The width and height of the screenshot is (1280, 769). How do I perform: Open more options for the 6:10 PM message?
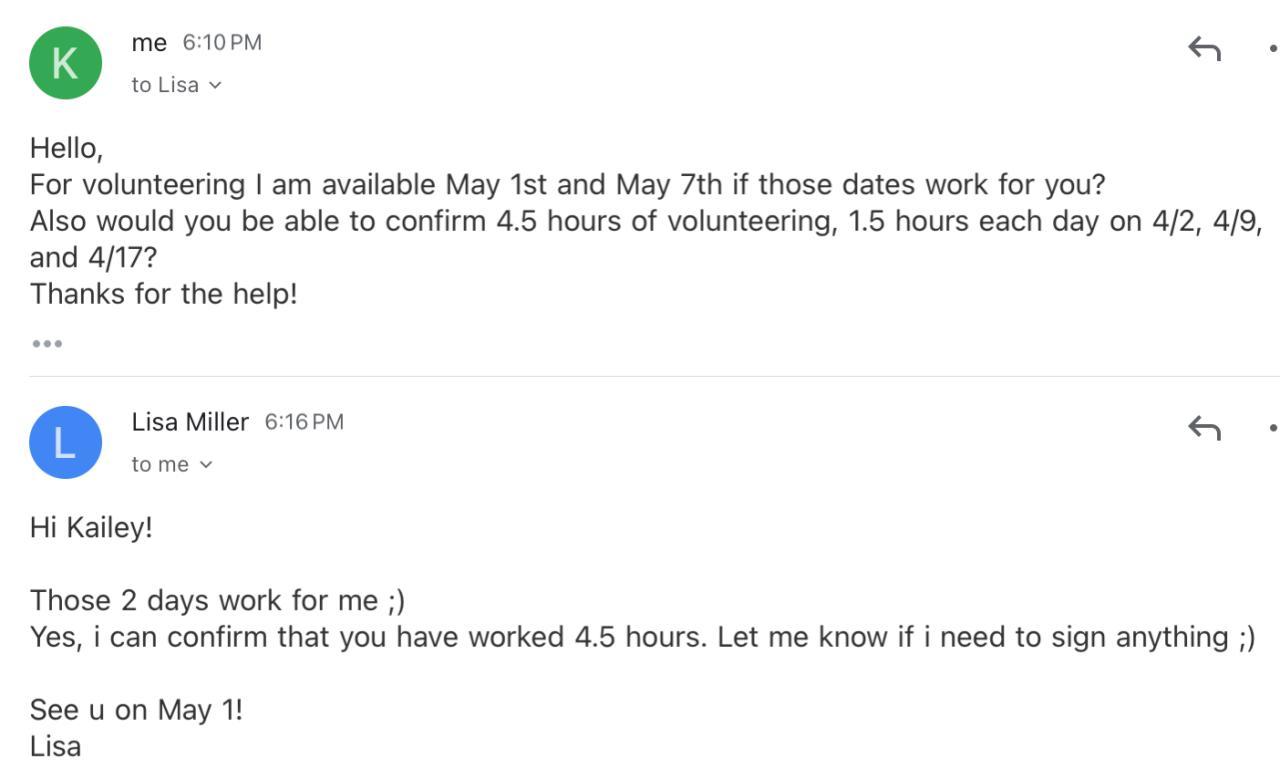1273,48
